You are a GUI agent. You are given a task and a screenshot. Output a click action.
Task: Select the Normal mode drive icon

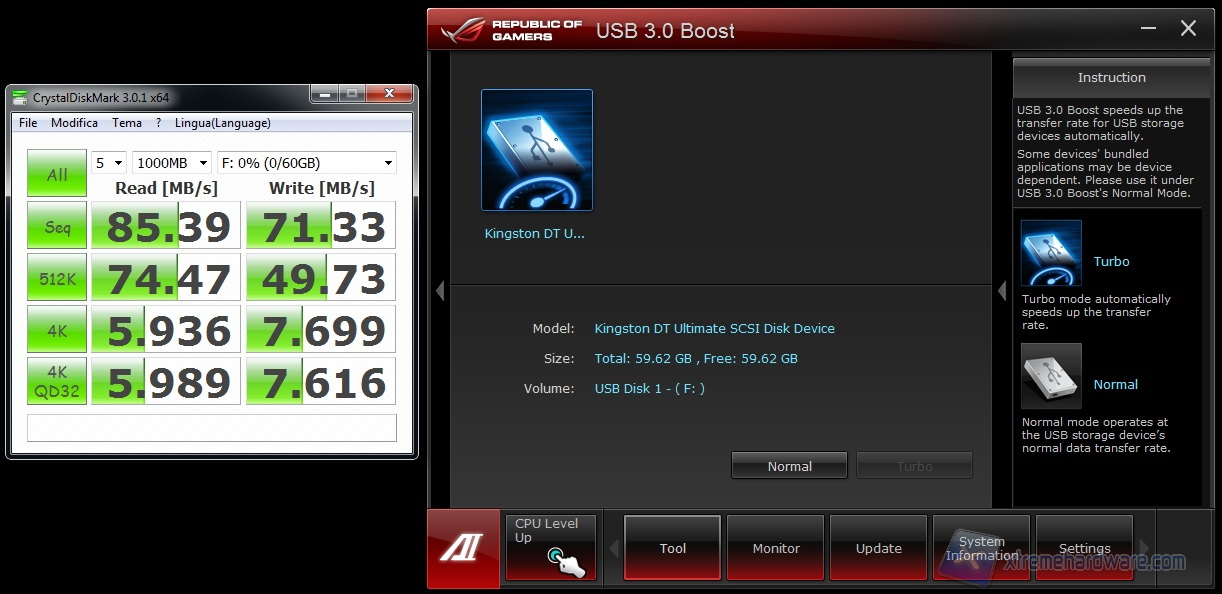[x=1050, y=376]
